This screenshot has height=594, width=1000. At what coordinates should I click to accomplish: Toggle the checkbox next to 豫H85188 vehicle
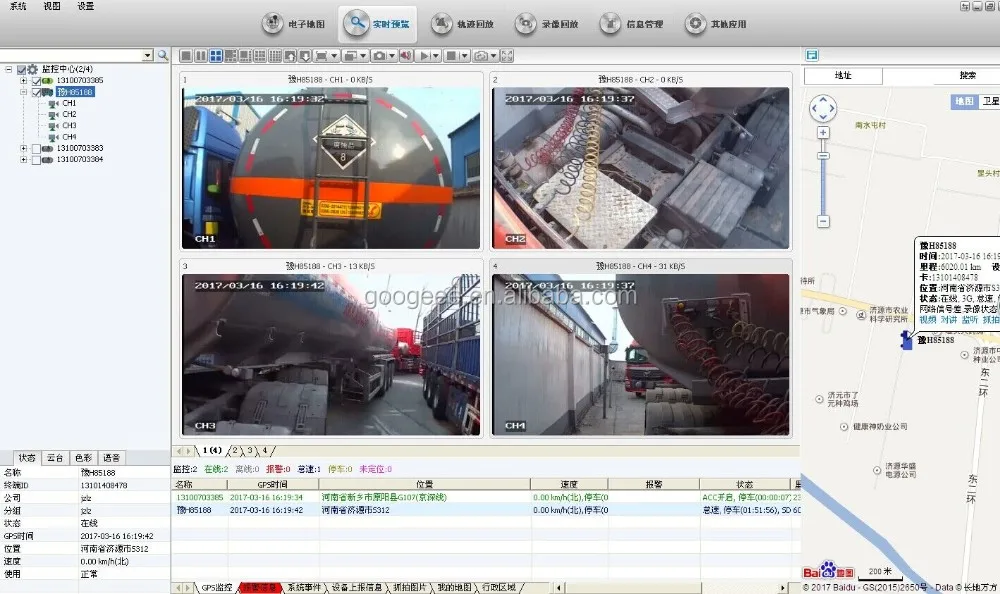[35, 91]
